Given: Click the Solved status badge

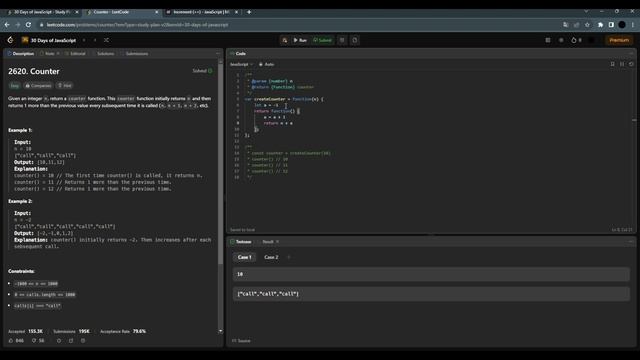Looking at the screenshot, I should point(202,71).
